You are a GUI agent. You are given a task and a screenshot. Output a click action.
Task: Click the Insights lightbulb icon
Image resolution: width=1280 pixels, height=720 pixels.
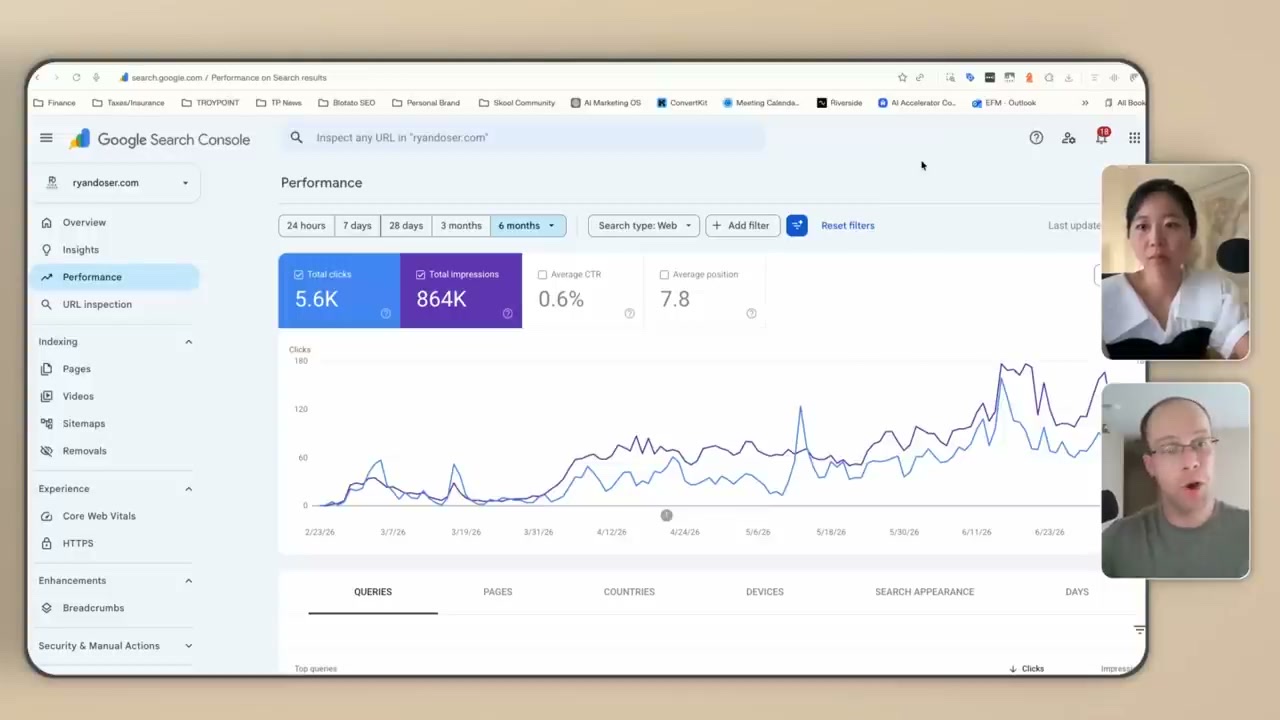point(46,249)
